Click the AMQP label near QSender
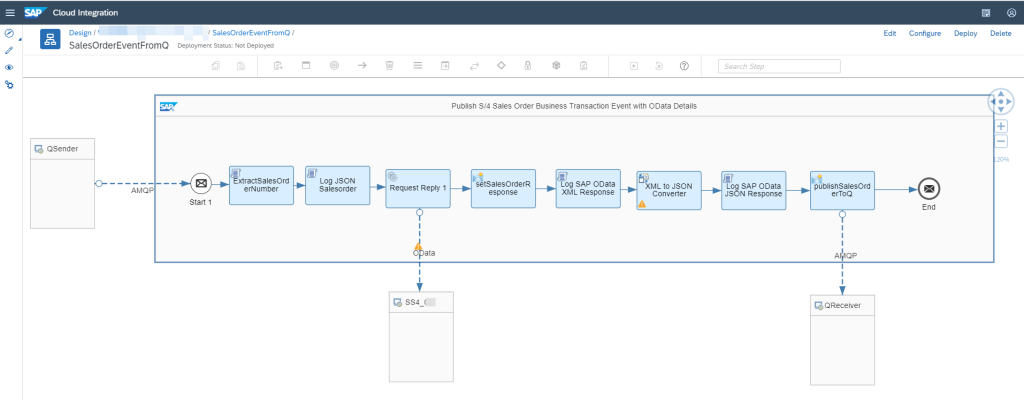Screen dimensions: 1024x400 coord(142,191)
